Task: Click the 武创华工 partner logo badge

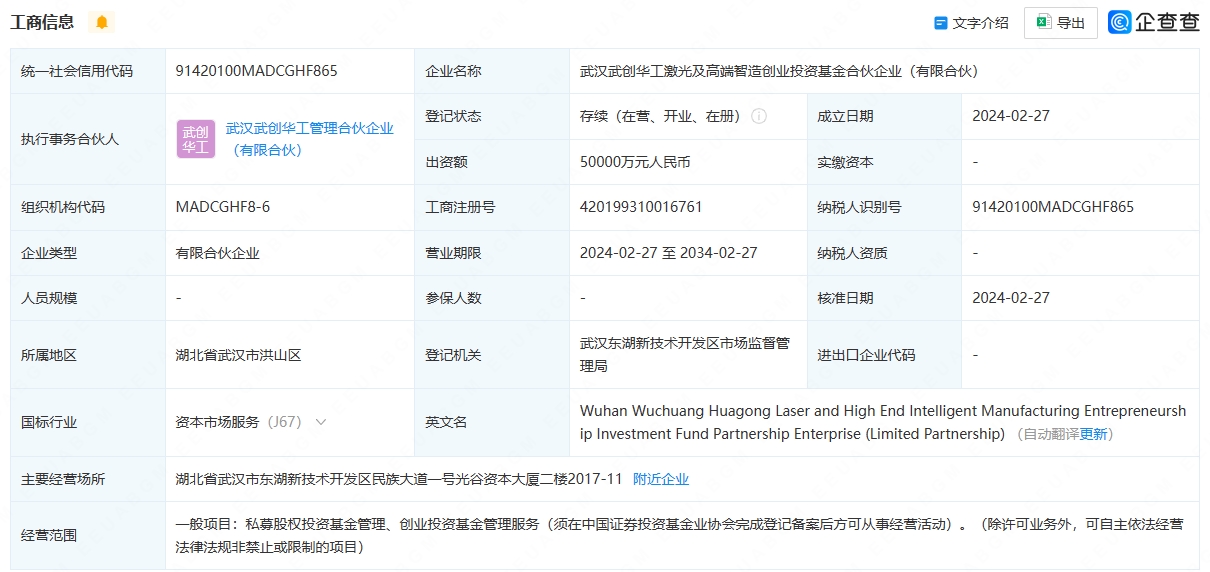Action: point(196,139)
